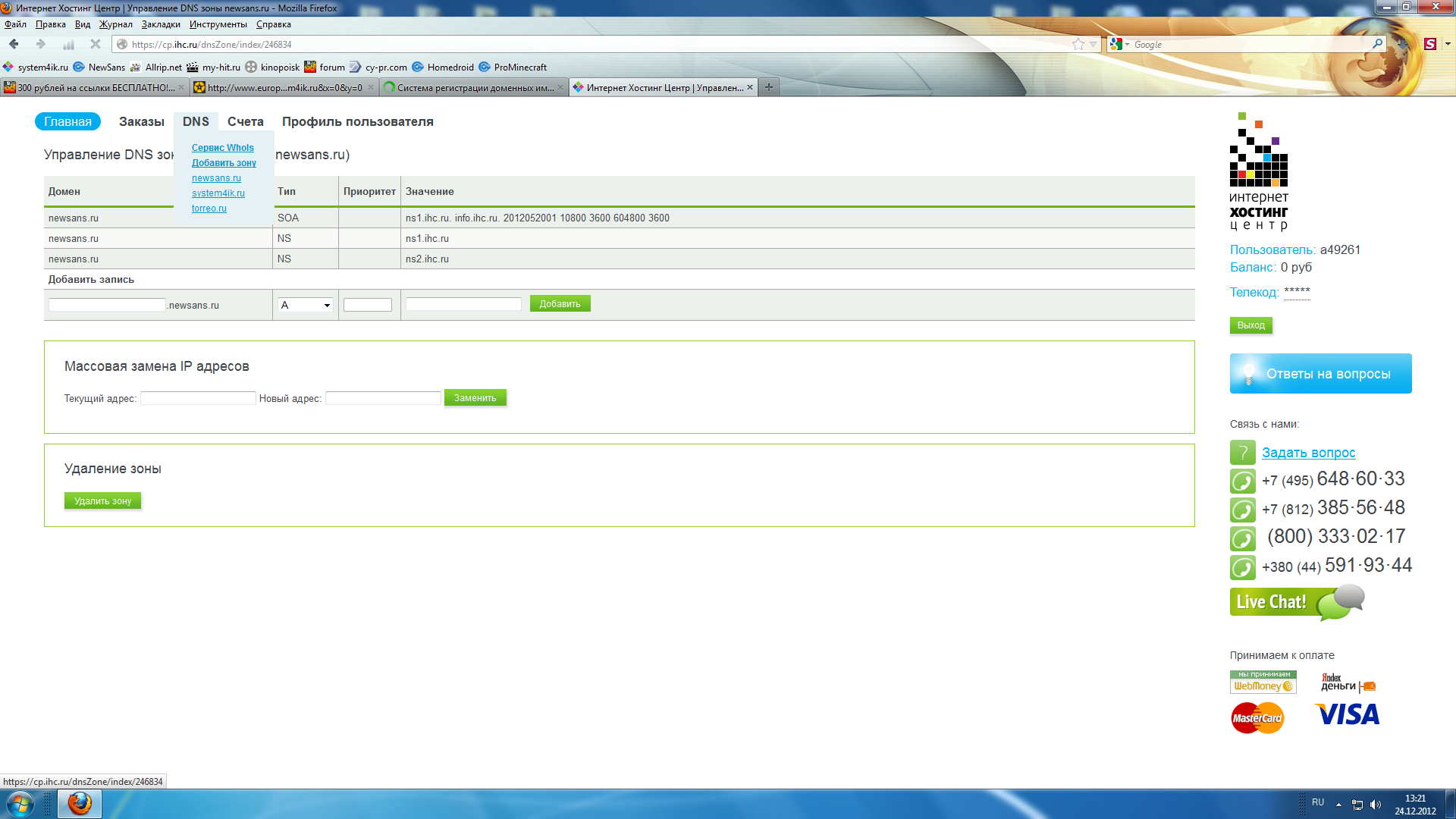Image resolution: width=1456 pixels, height=819 pixels.
Task: Switch to the Главная site tab
Action: pyautogui.click(x=67, y=121)
